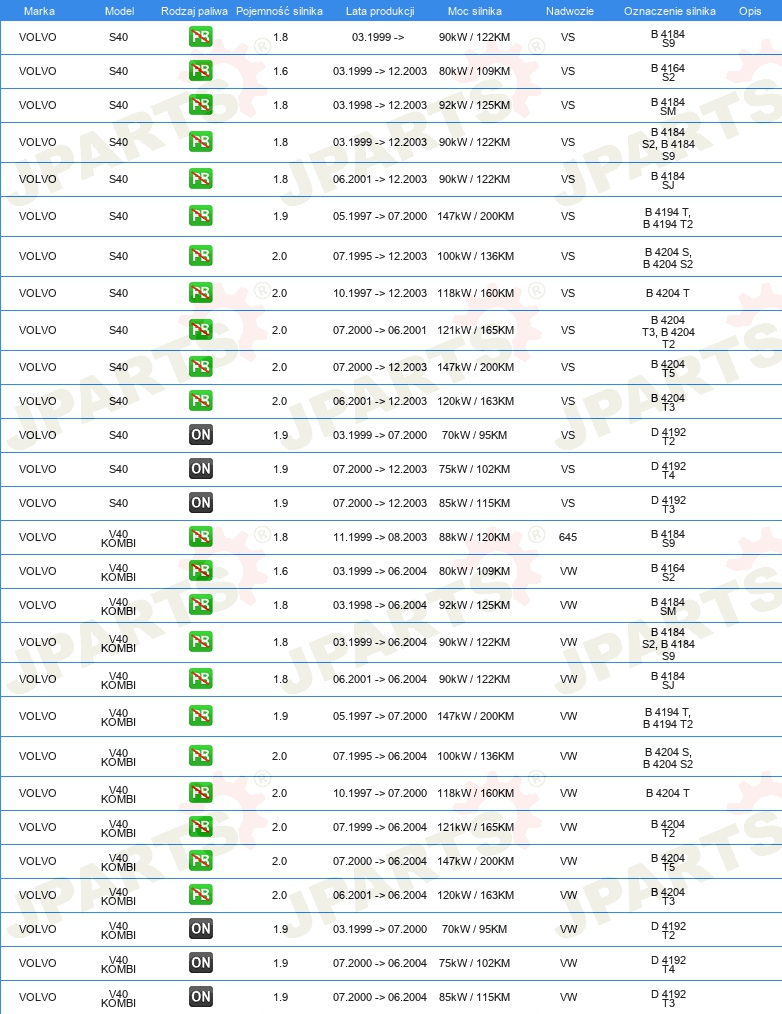Image resolution: width=782 pixels, height=1014 pixels.
Task: Click 'B 4184 SM' engine code in V40 Kombi row
Action: pos(668,606)
